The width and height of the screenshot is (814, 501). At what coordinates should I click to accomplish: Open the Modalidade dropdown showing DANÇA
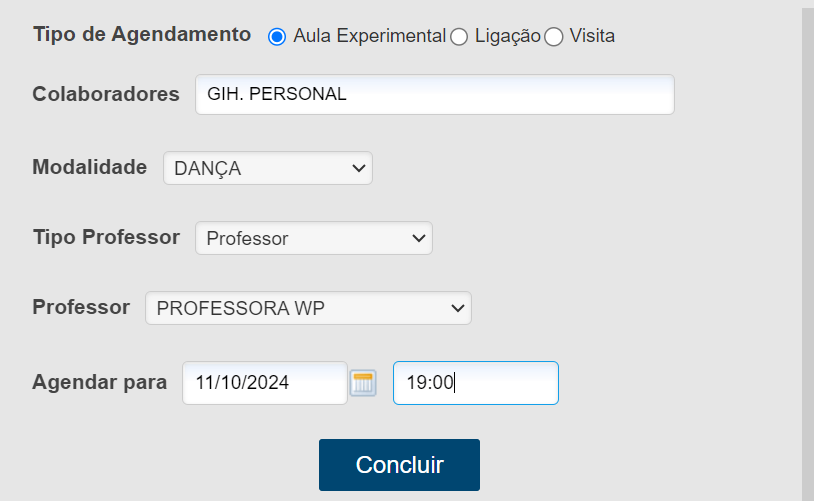click(268, 168)
